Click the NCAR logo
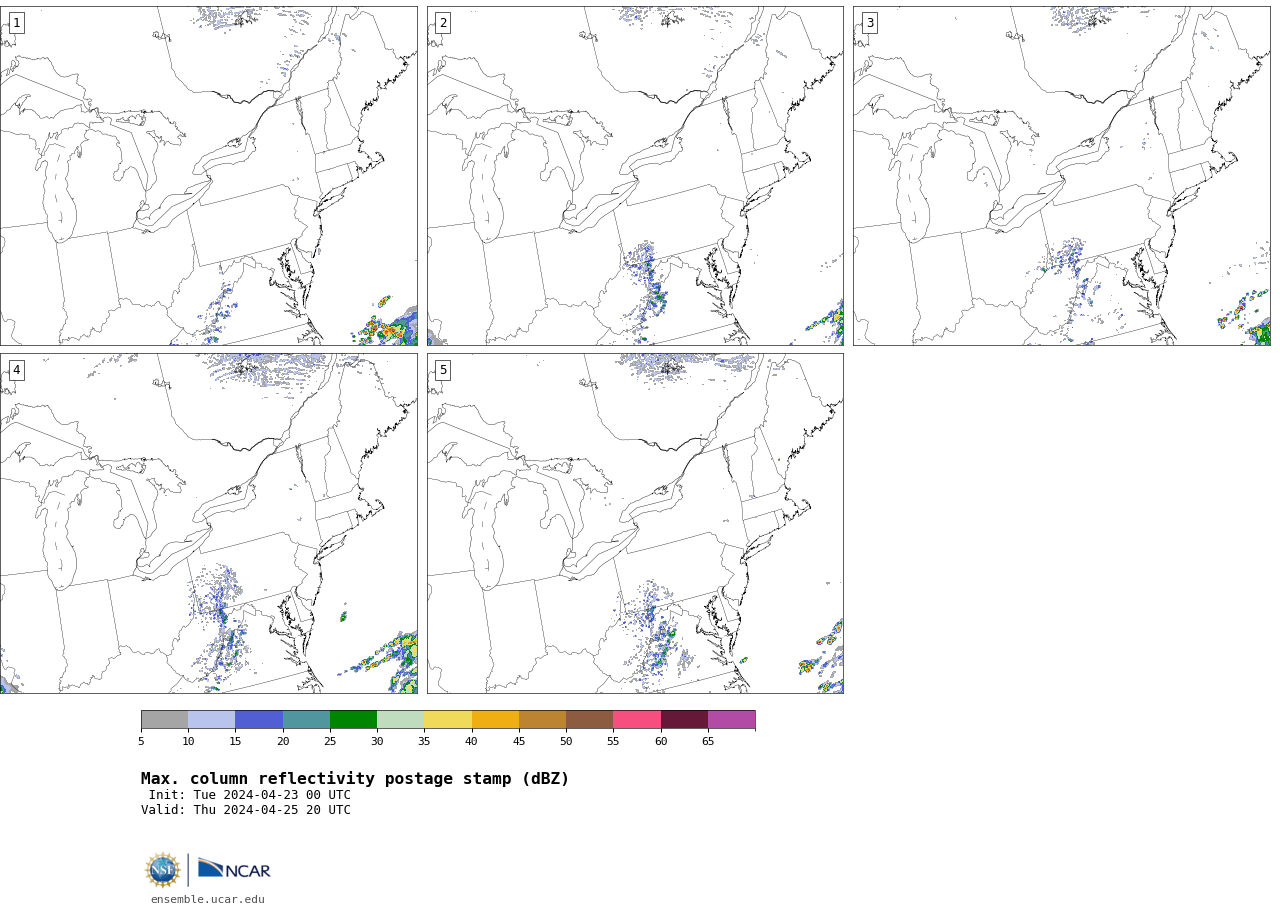 tap(234, 870)
